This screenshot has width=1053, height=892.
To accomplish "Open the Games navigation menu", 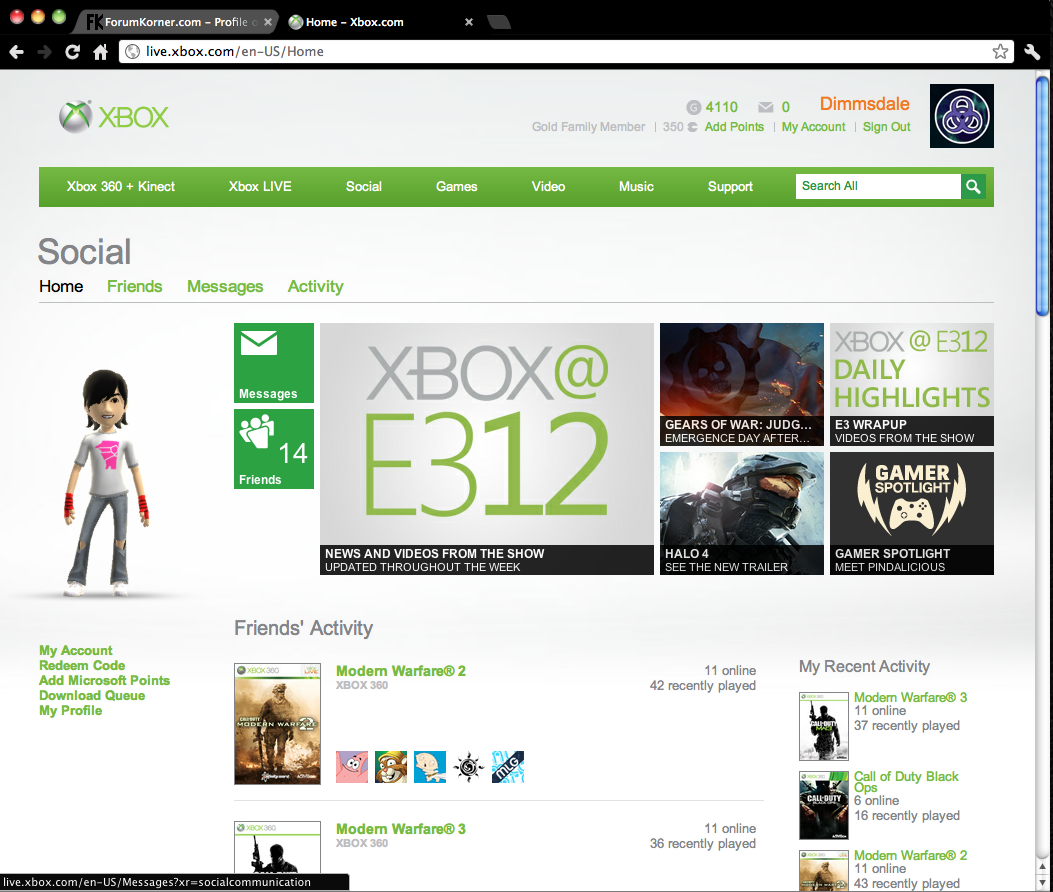I will pyautogui.click(x=457, y=187).
